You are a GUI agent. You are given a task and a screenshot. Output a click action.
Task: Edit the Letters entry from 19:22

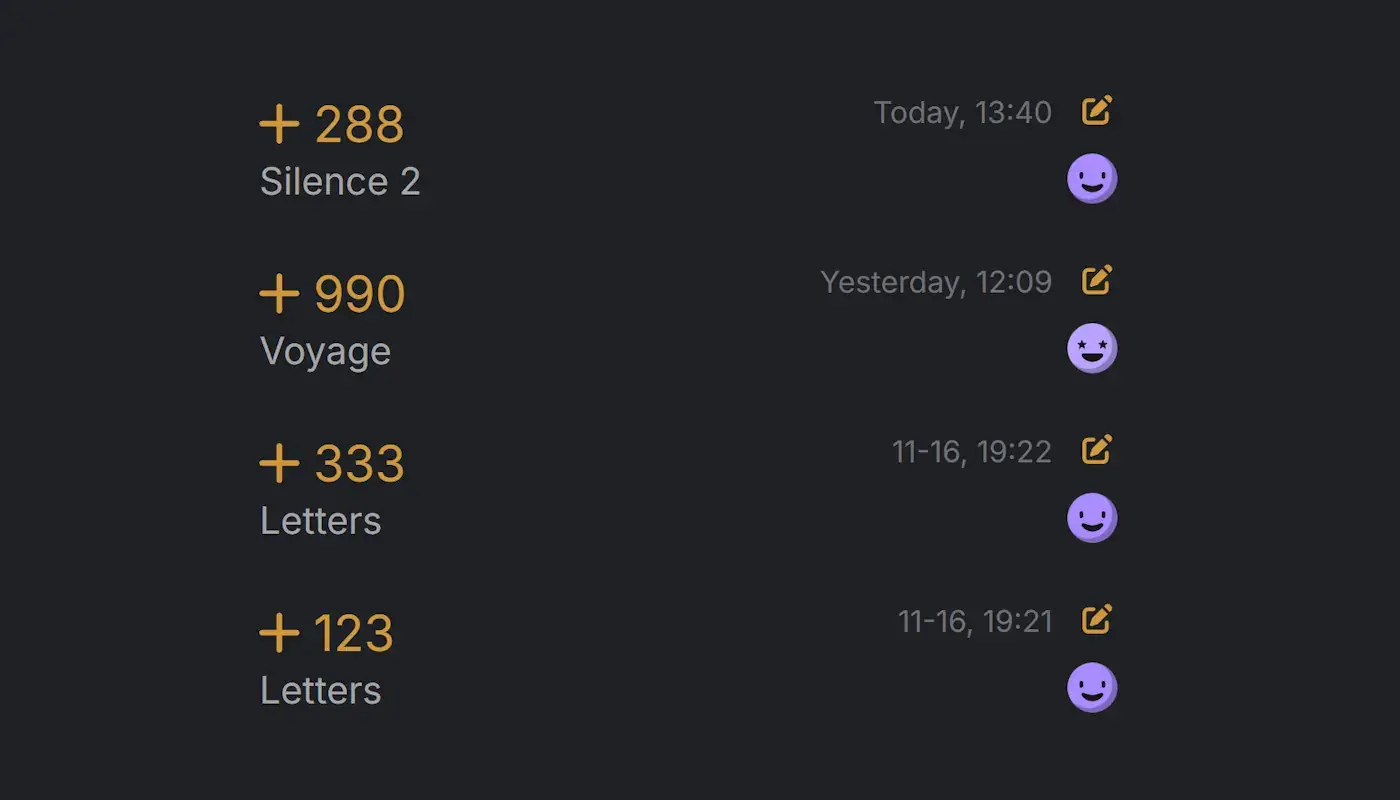(1097, 450)
